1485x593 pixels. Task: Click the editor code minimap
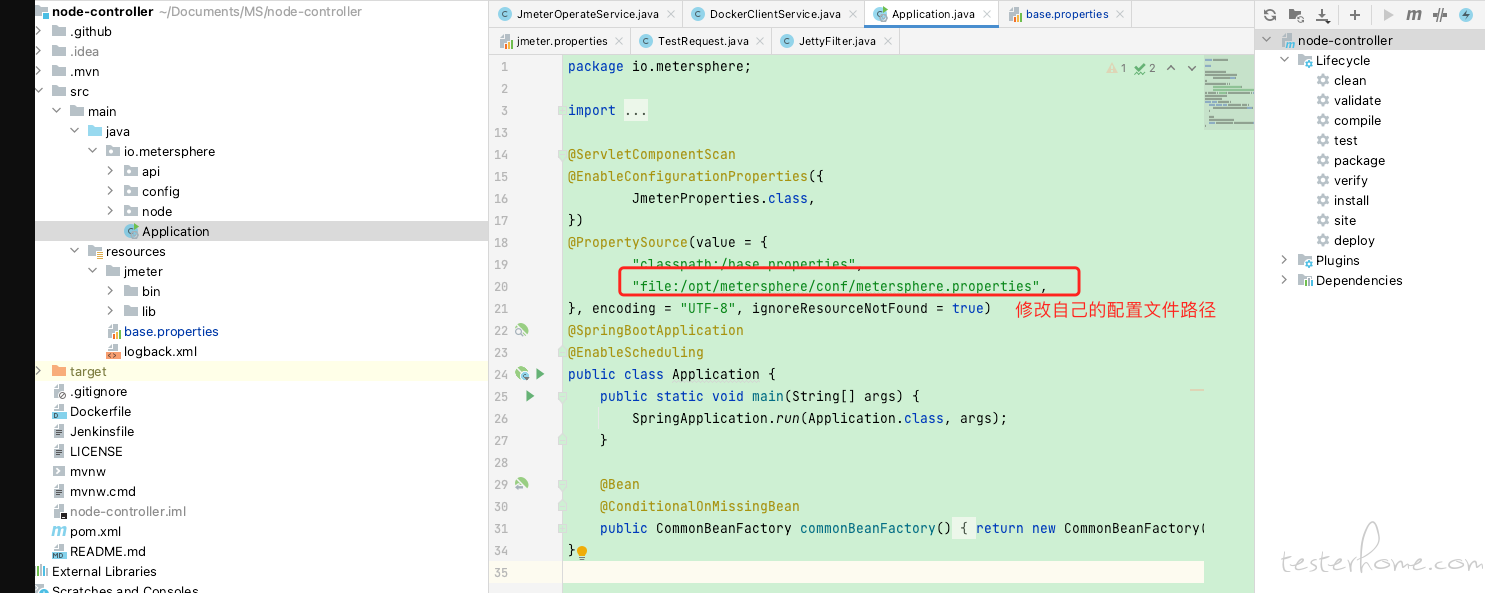pos(1228,94)
